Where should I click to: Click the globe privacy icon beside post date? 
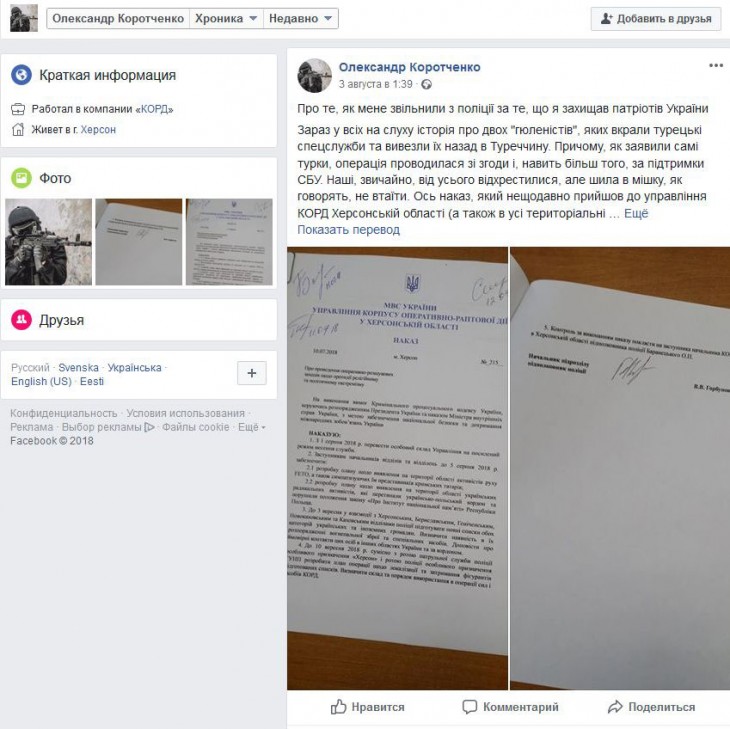coord(426,84)
